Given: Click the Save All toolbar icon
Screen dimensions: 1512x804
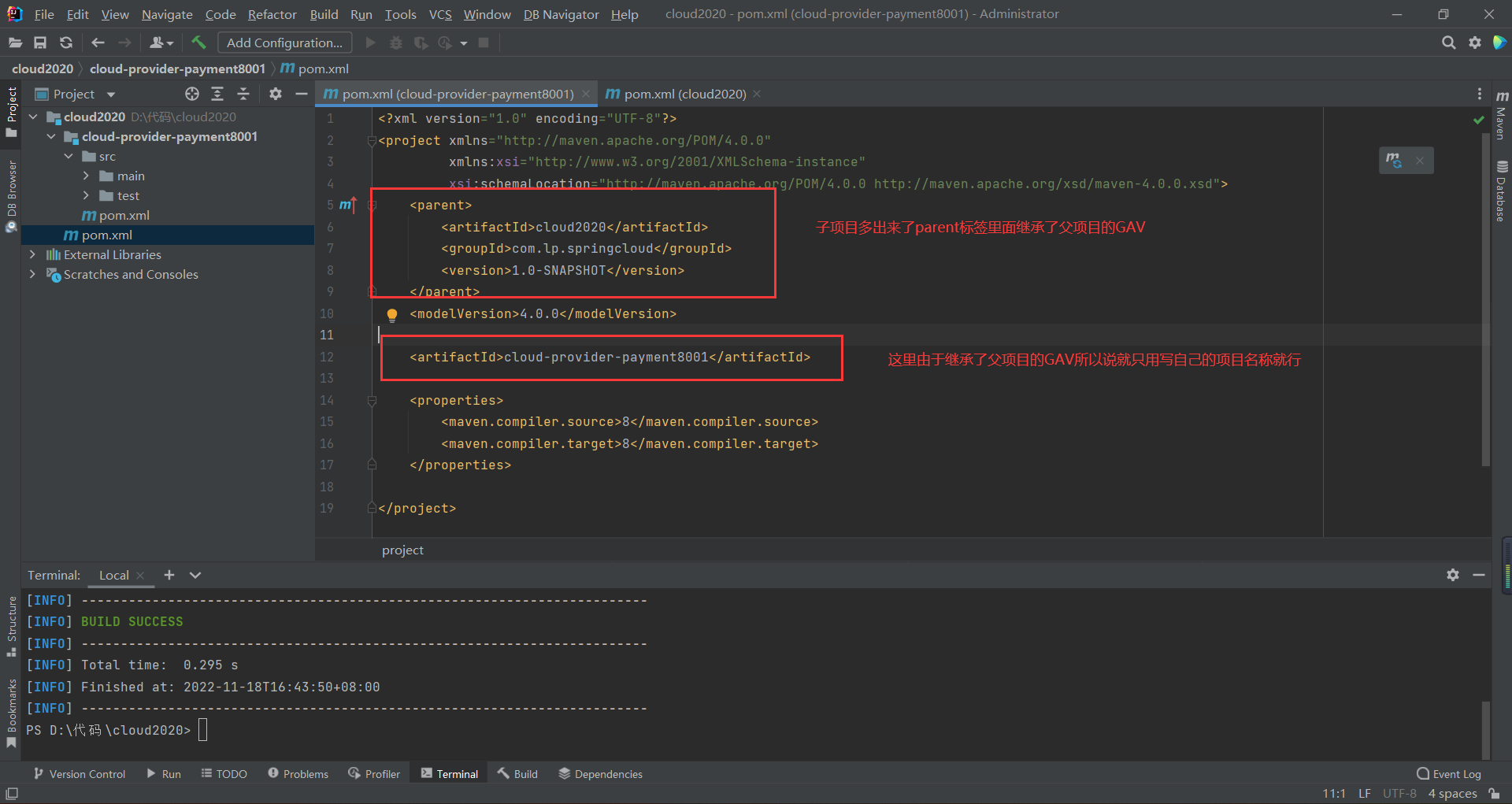Looking at the screenshot, I should (x=40, y=43).
